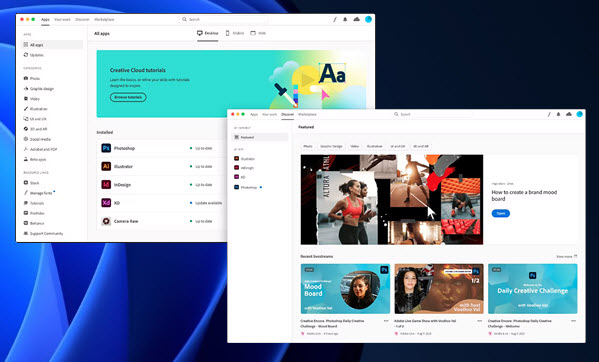Screen dimensions: 599x362
Task: Open notifications bell in back window header
Action: pos(345,19)
